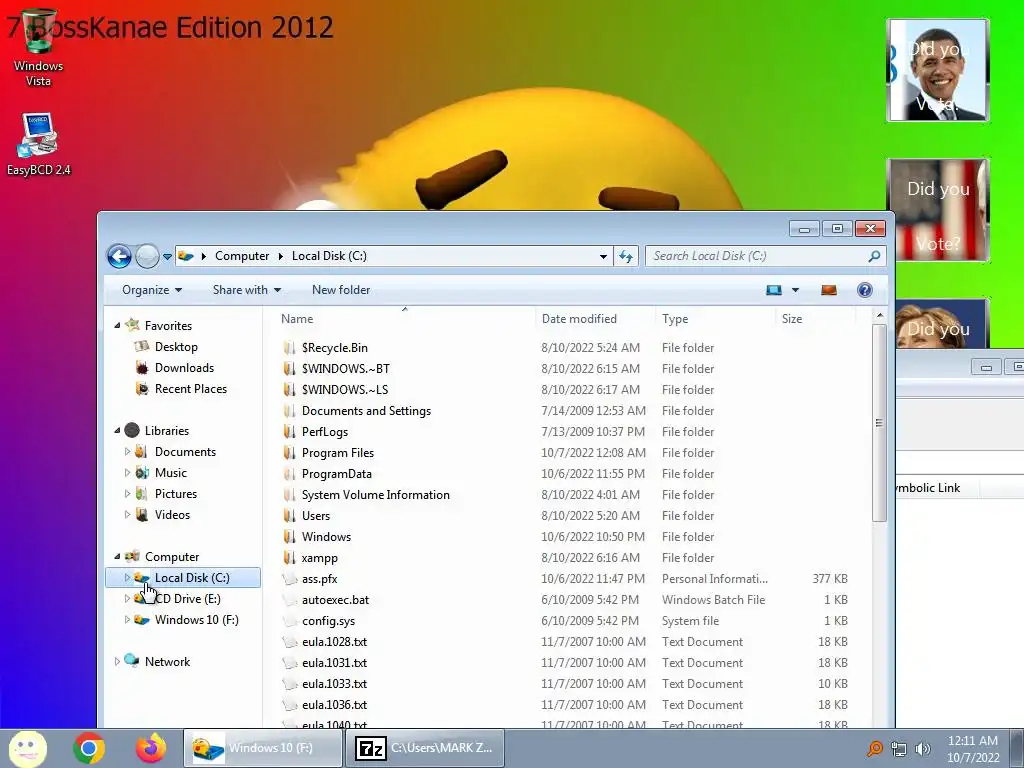Click New folder in the toolbar
Image resolution: width=1024 pixels, height=768 pixels.
(x=341, y=290)
